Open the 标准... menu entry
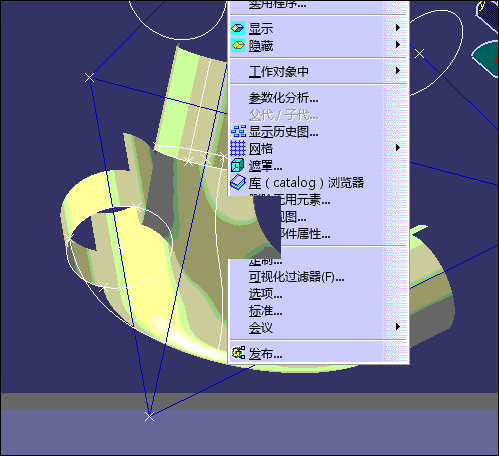The height and width of the screenshot is (456, 499). point(265,311)
